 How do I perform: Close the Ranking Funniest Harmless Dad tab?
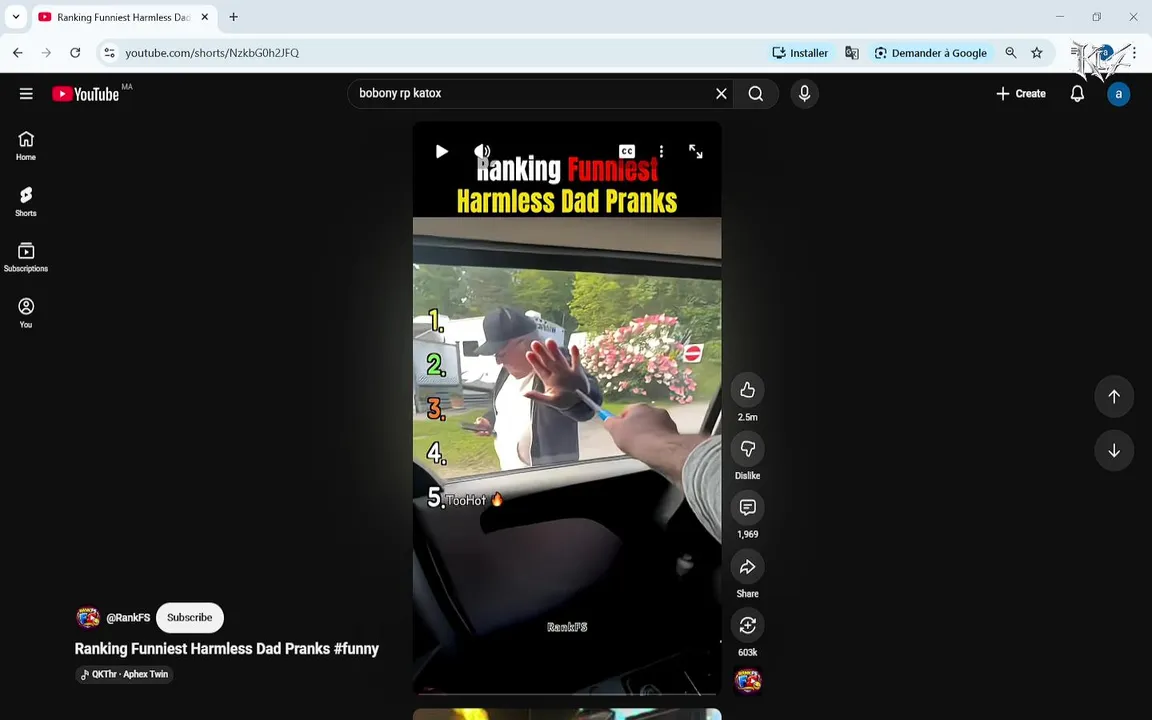[205, 17]
